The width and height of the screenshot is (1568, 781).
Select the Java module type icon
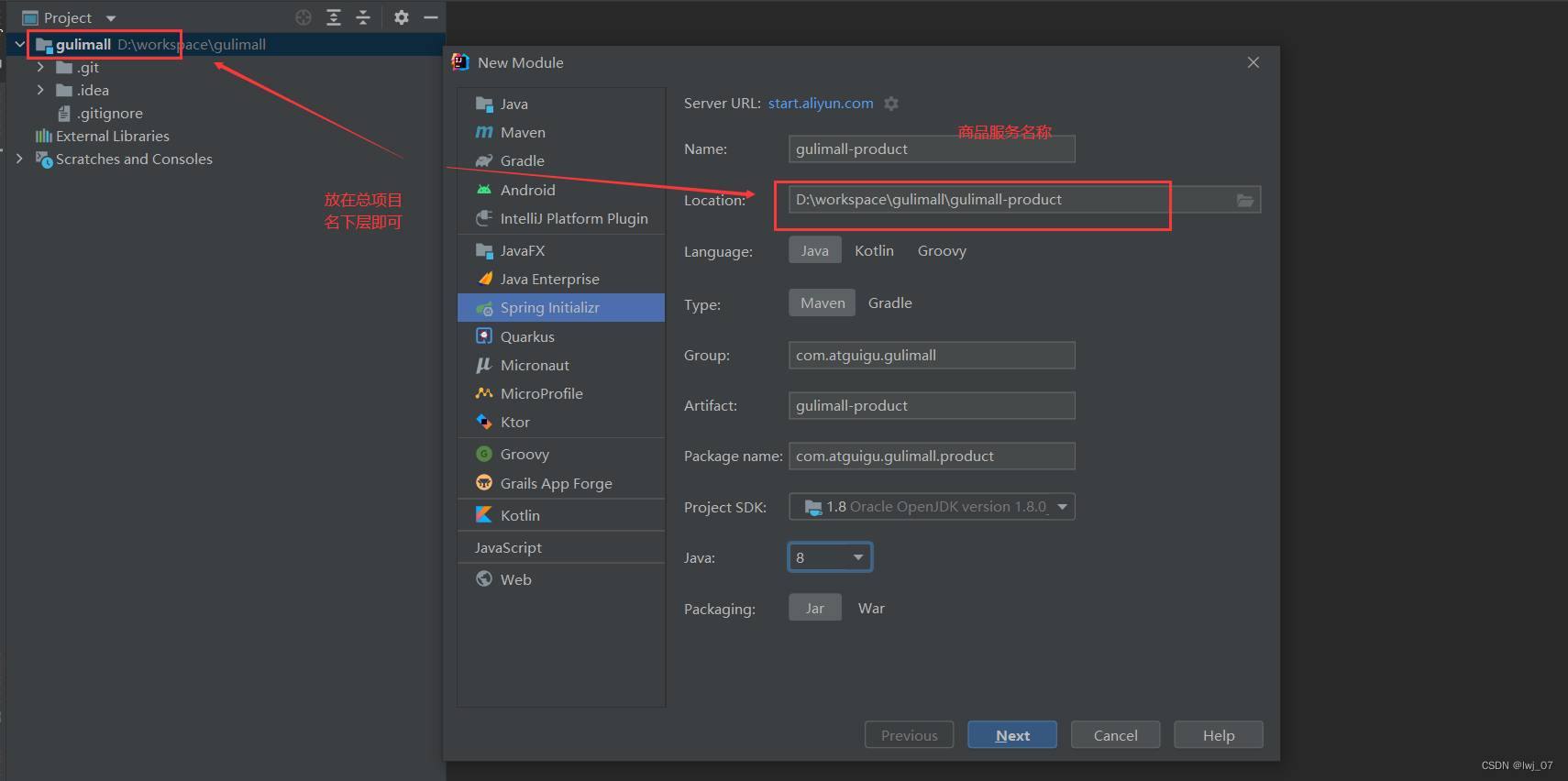point(484,104)
